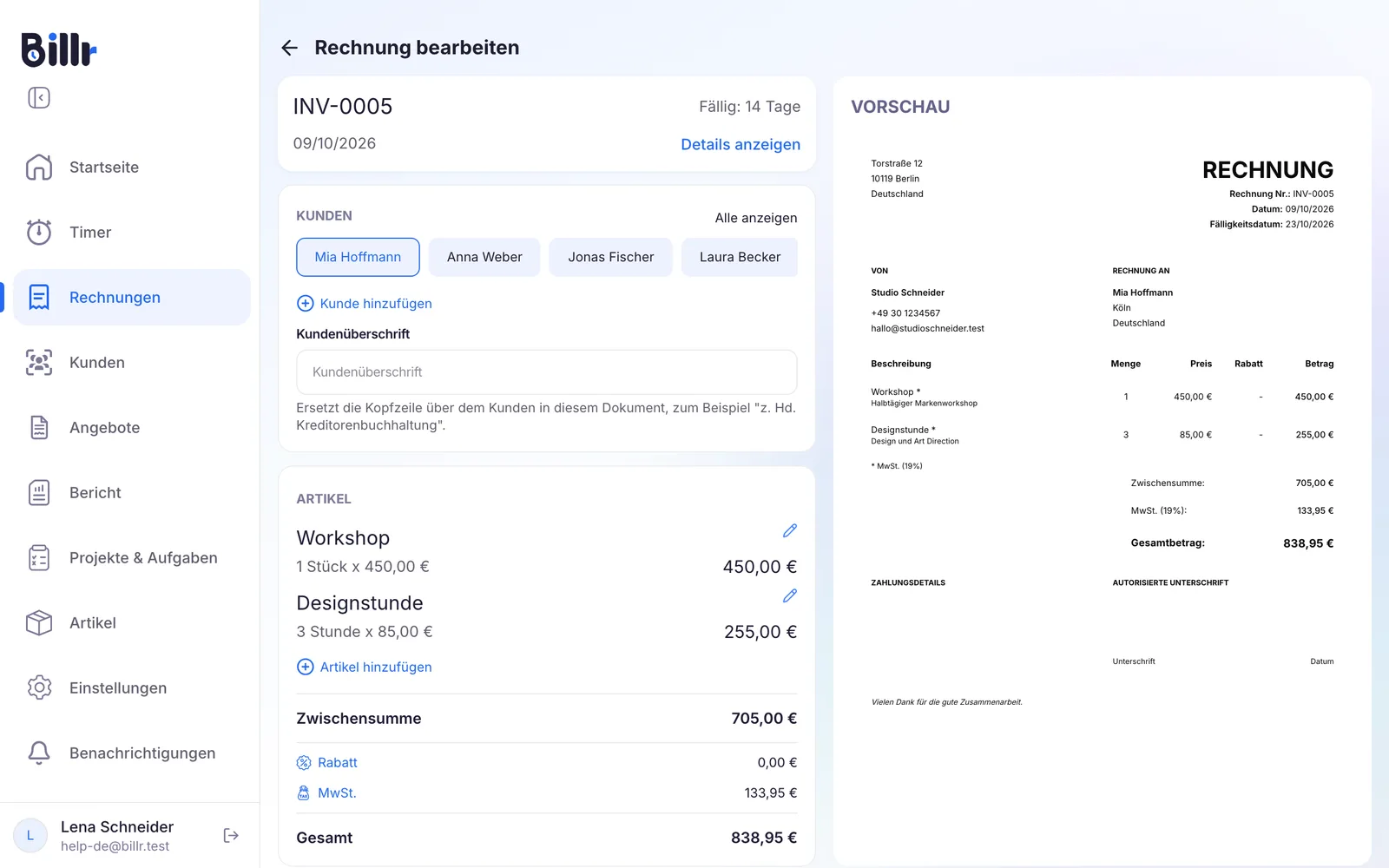Collapse the sidebar panel icon

coord(39,97)
